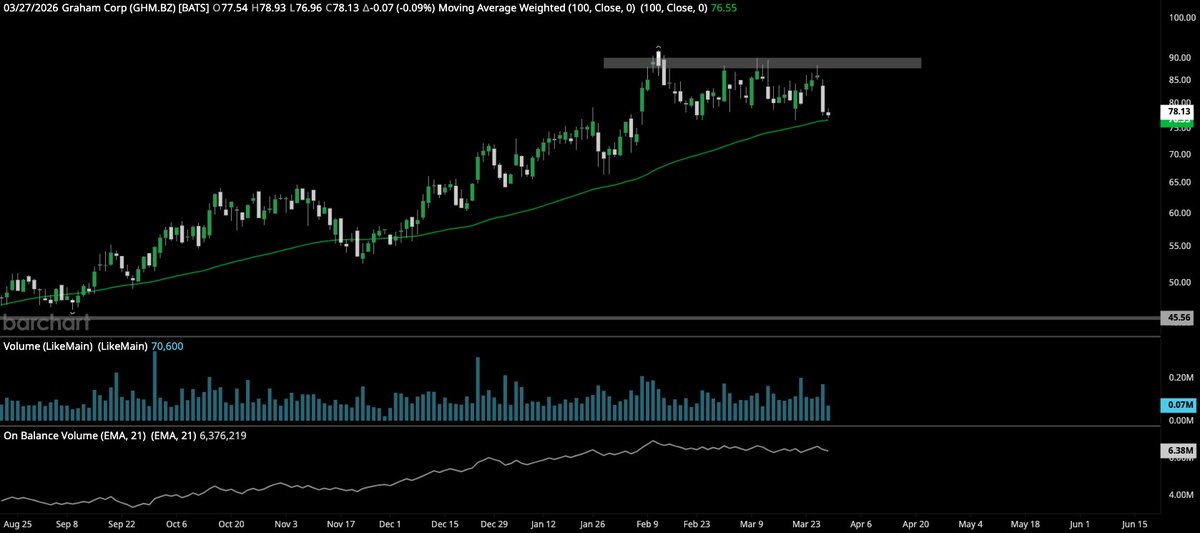Click the Sep 22 date label
This screenshot has width=1200, height=533.
tap(121, 523)
